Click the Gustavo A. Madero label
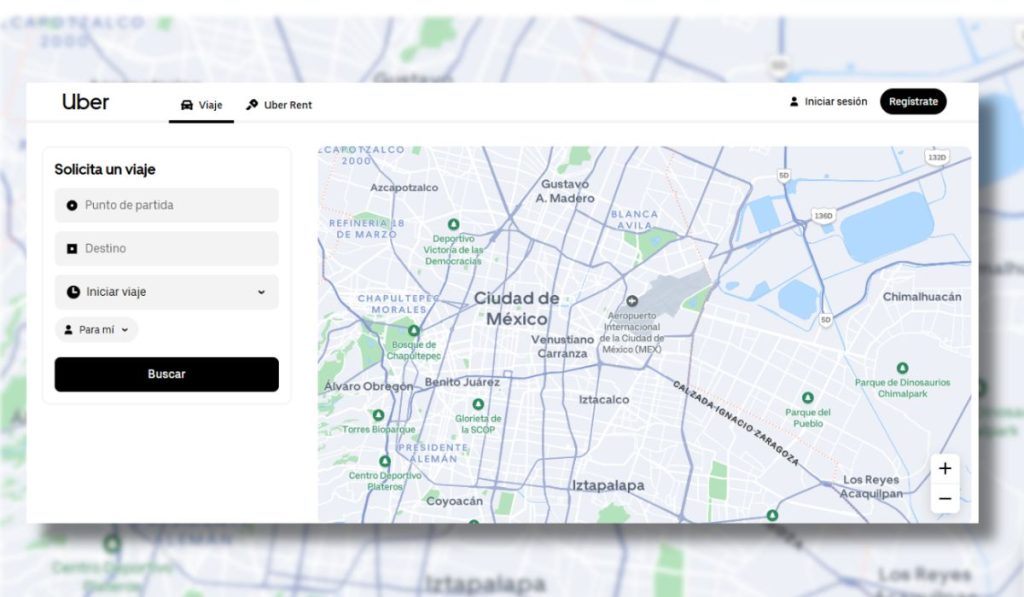Screen dimensions: 1024x597 [565, 191]
